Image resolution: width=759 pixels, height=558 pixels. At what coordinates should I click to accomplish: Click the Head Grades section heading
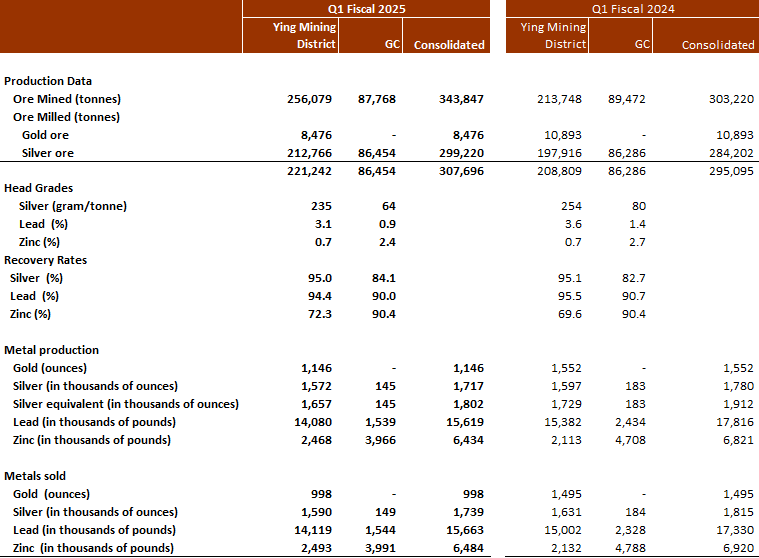point(38,188)
